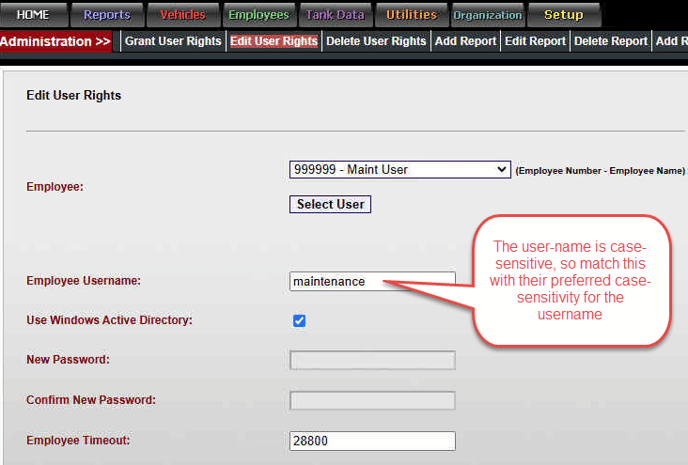The width and height of the screenshot is (688, 465).
Task: Expand the Employee dropdown showing 999999 - Maint User
Action: click(400, 169)
